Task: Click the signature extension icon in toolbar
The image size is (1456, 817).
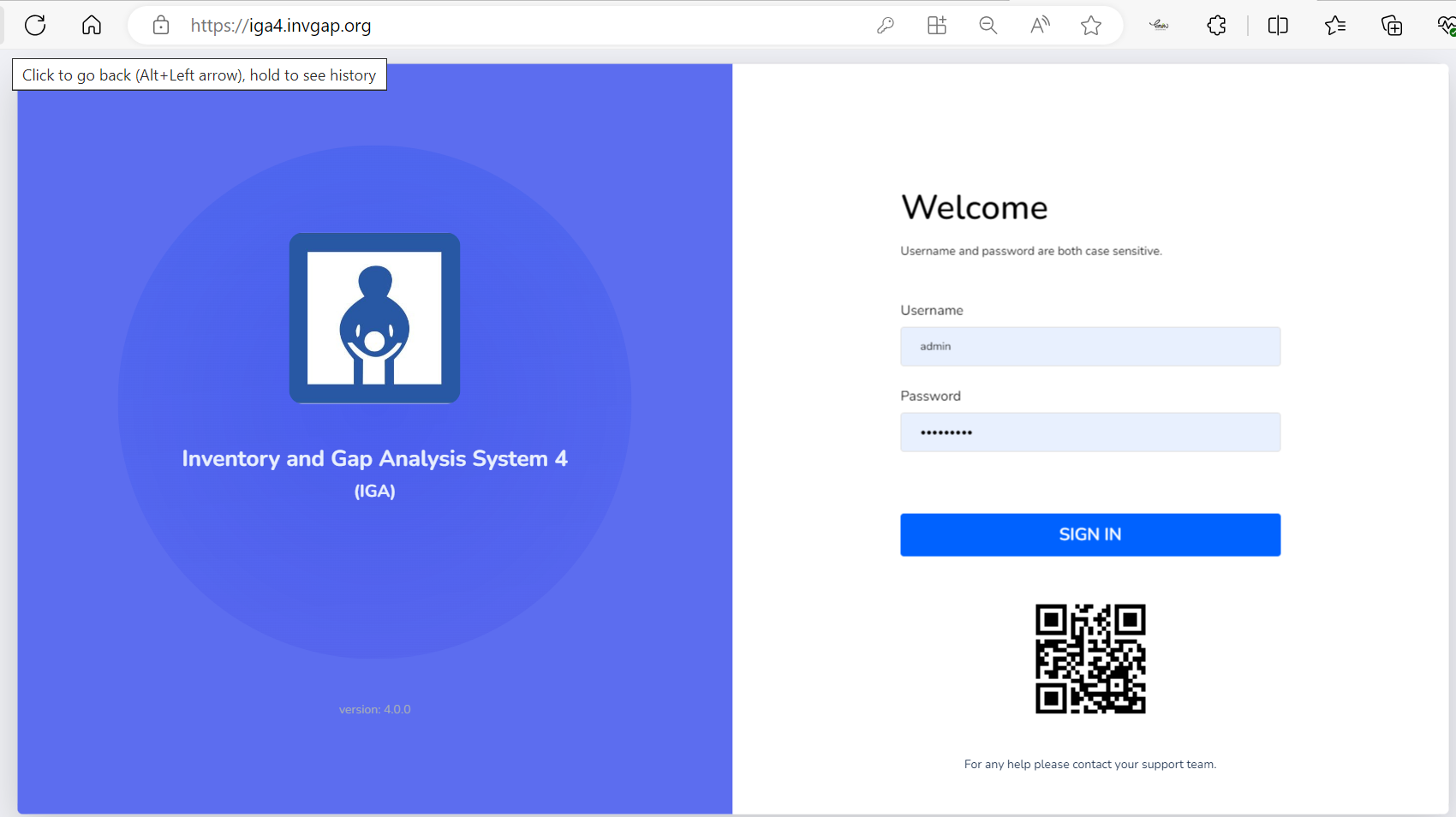Action: tap(1159, 26)
